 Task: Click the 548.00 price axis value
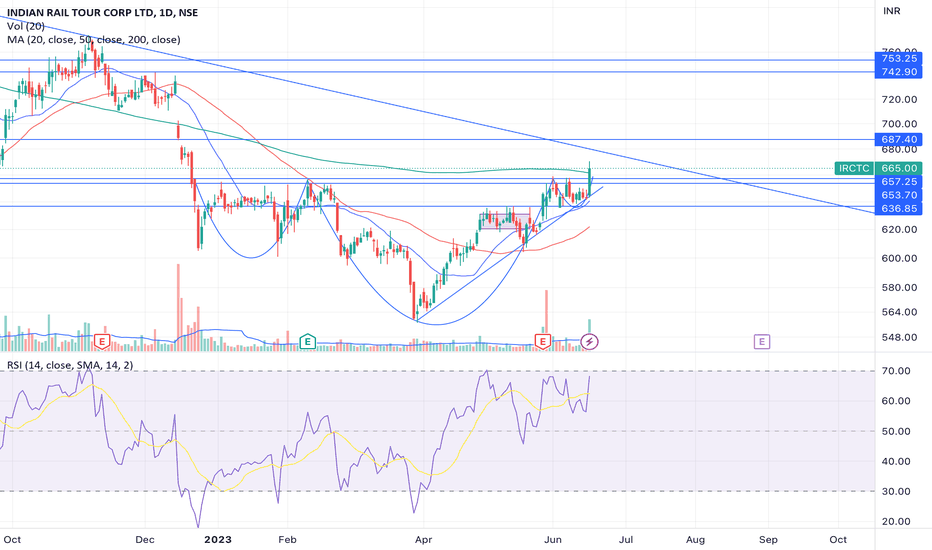coord(899,337)
